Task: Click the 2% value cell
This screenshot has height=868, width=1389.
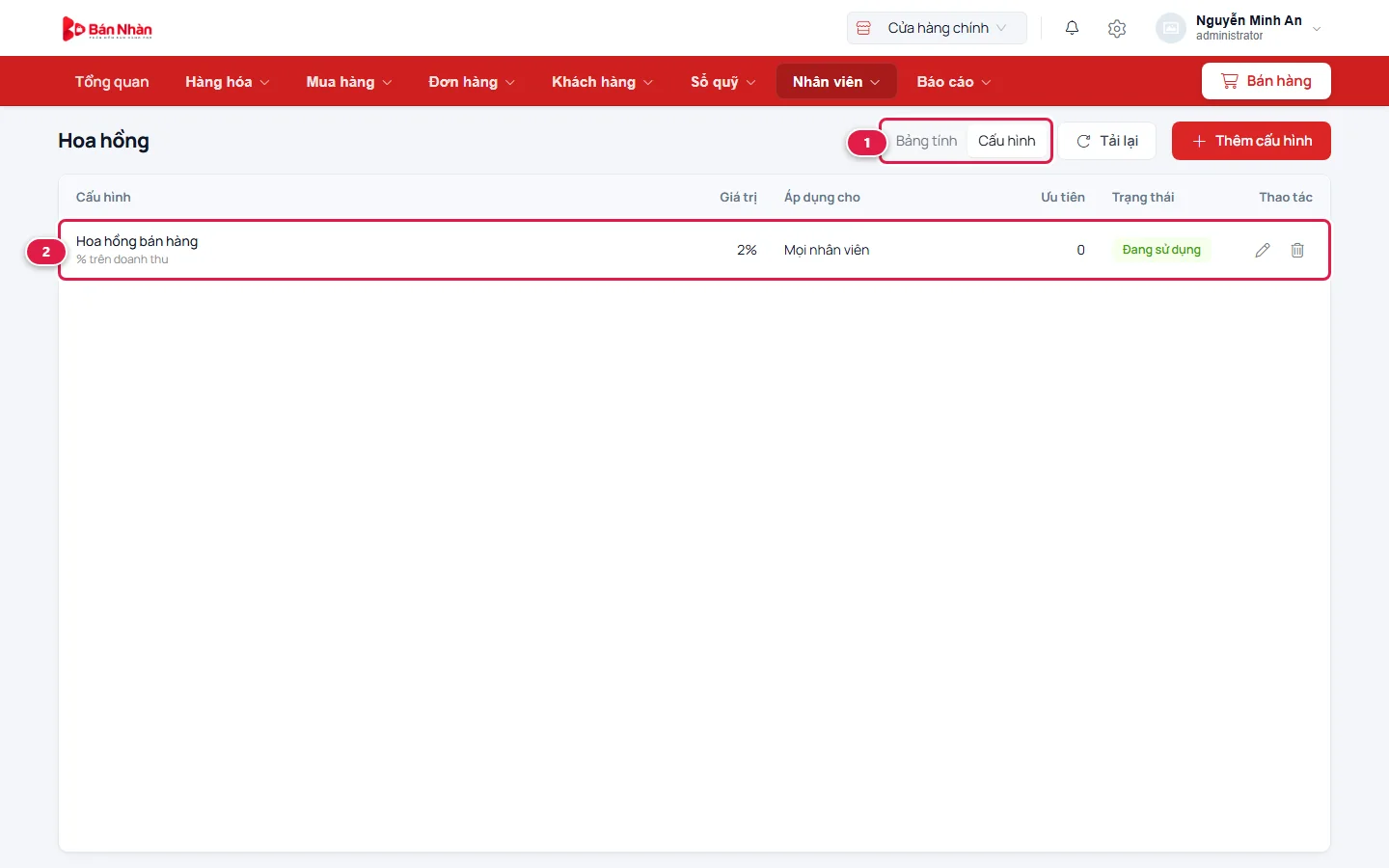Action: (x=747, y=250)
